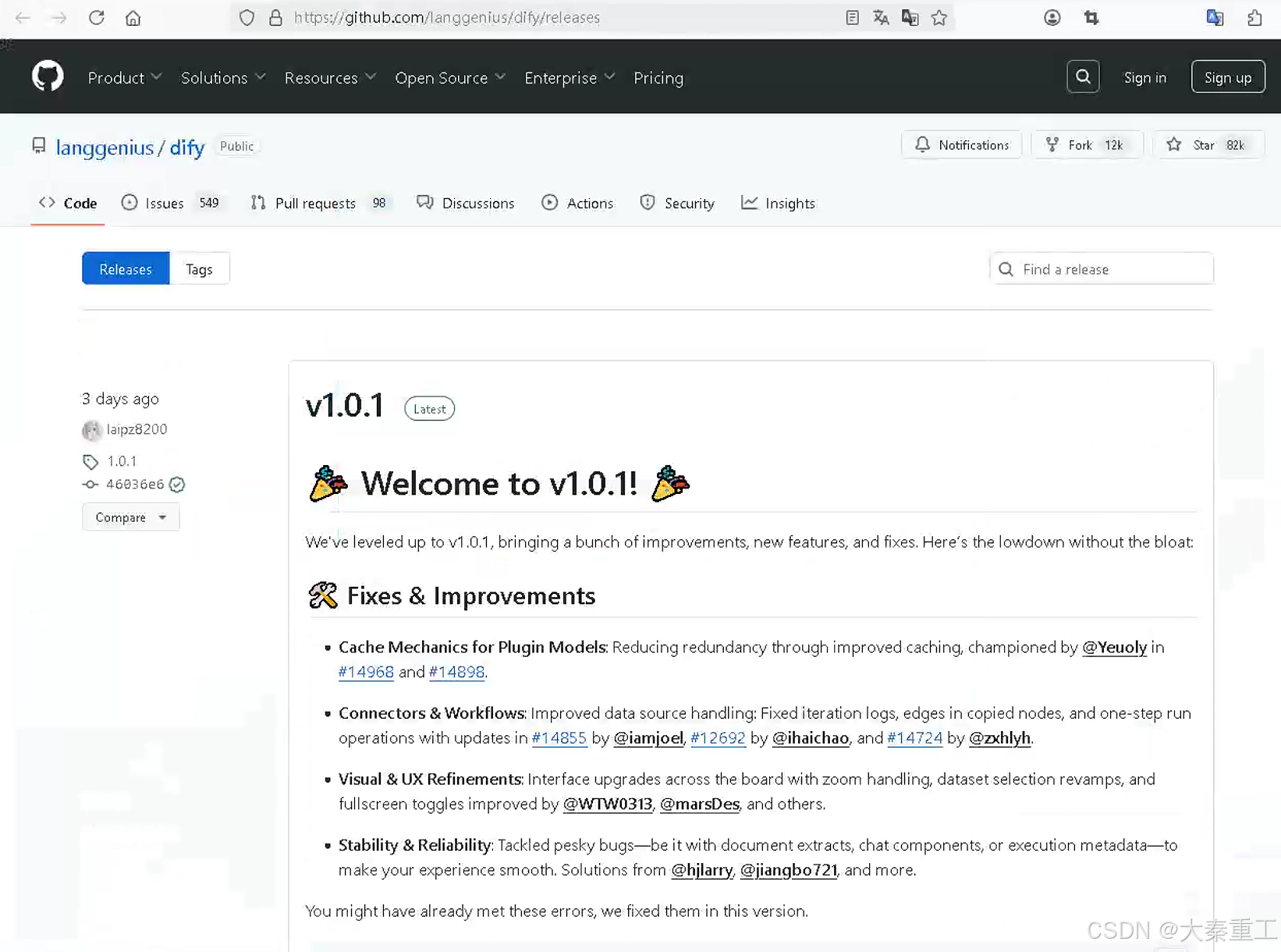The width and height of the screenshot is (1281, 952).
Task: Open the browser home page icon
Action: click(133, 17)
